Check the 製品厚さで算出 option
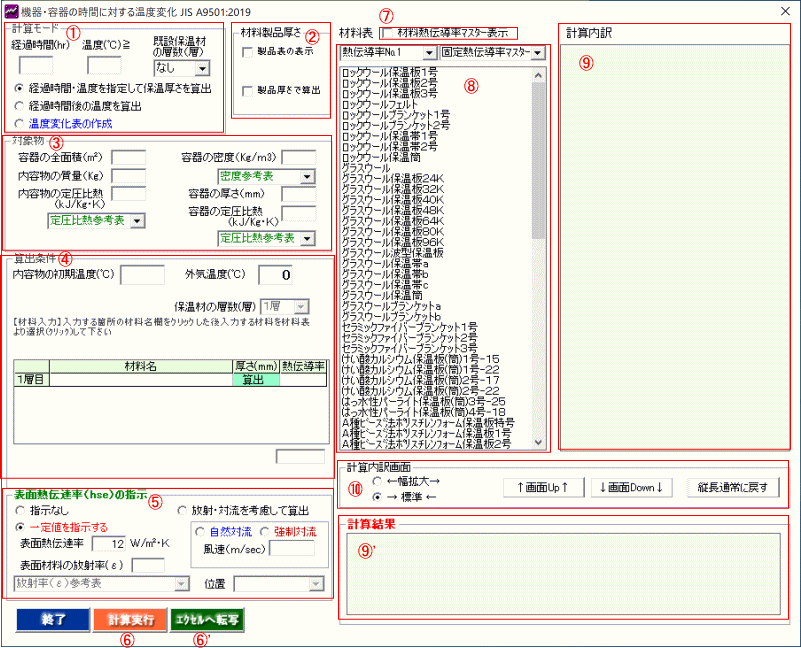Image resolution: width=801 pixels, height=648 pixels. 247,92
